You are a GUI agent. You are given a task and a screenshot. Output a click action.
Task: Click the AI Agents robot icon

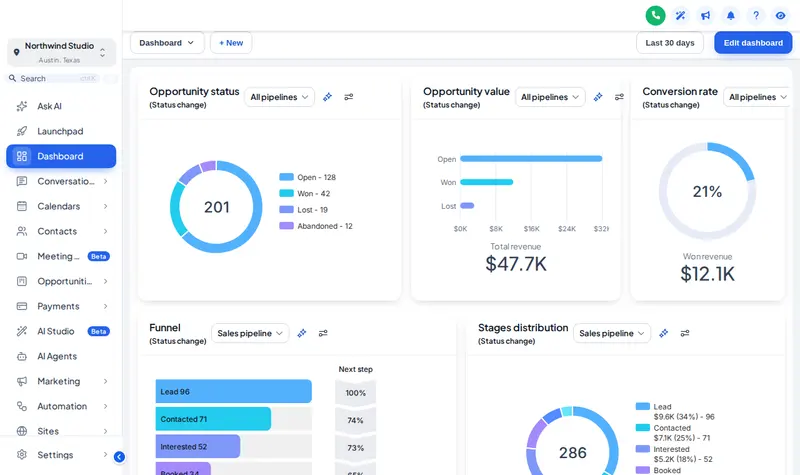pyautogui.click(x=21, y=356)
